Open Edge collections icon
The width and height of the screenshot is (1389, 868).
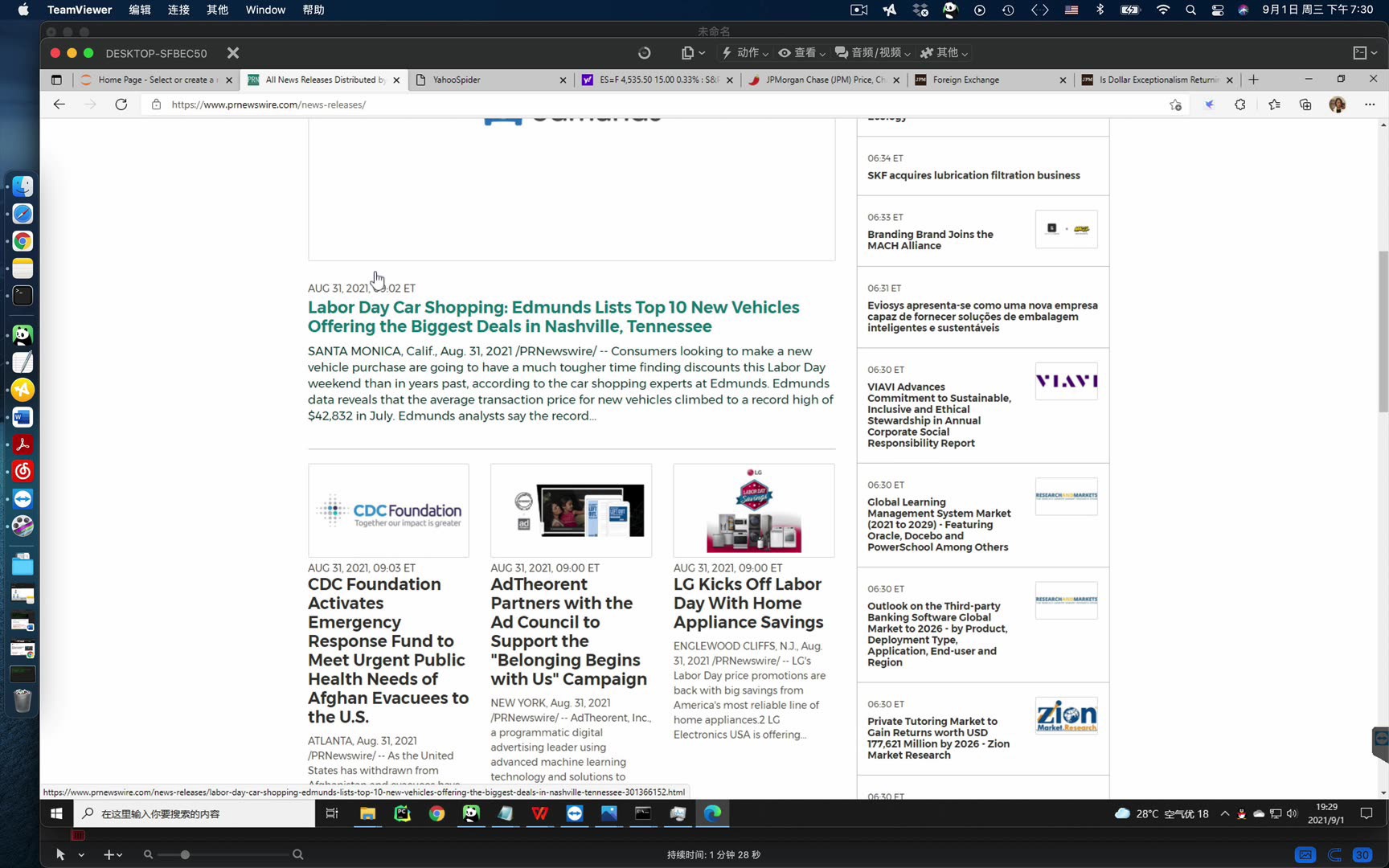click(x=1305, y=104)
